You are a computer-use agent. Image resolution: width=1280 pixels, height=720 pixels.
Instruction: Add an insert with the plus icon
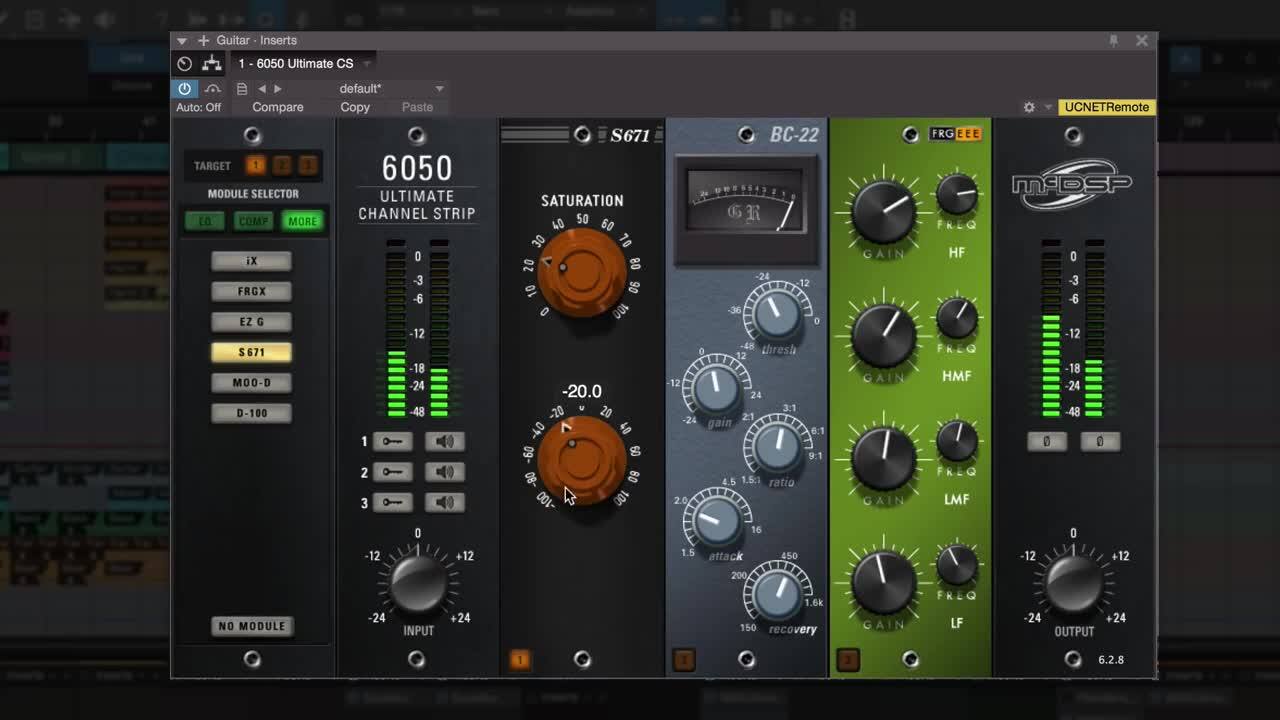pyautogui.click(x=204, y=40)
